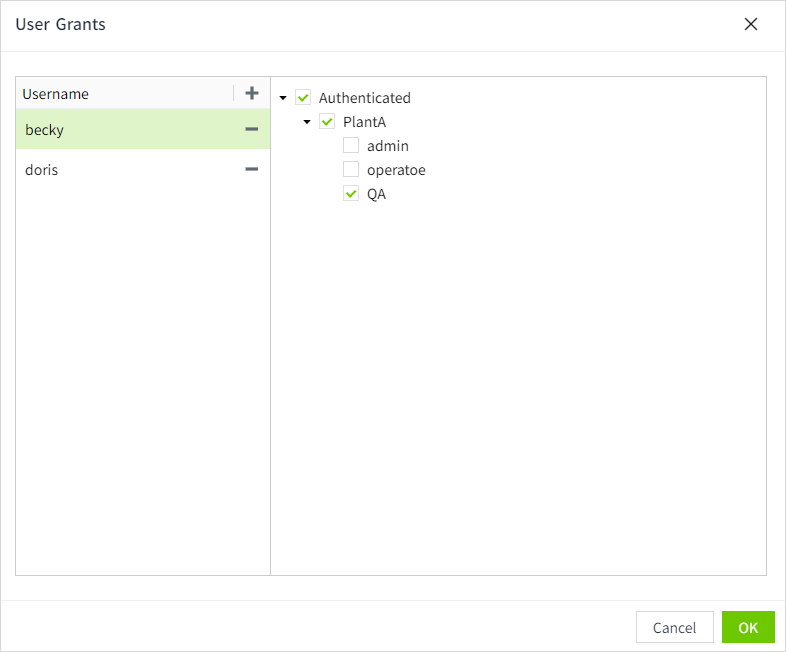Click the admin role label
The height and width of the screenshot is (652, 786).
click(x=388, y=146)
